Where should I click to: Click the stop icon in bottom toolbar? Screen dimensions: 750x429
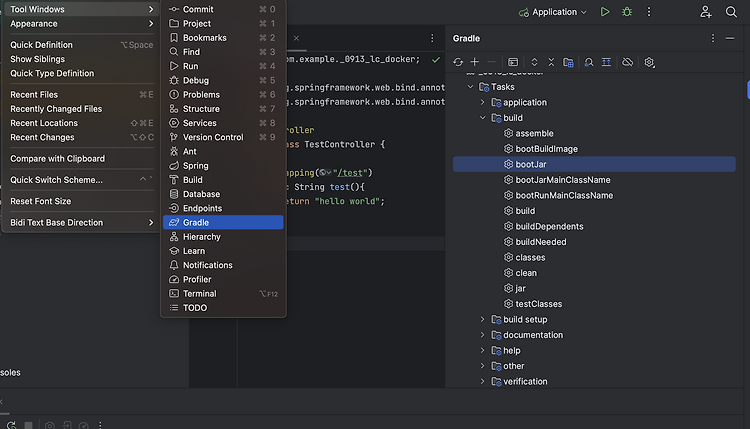point(29,425)
